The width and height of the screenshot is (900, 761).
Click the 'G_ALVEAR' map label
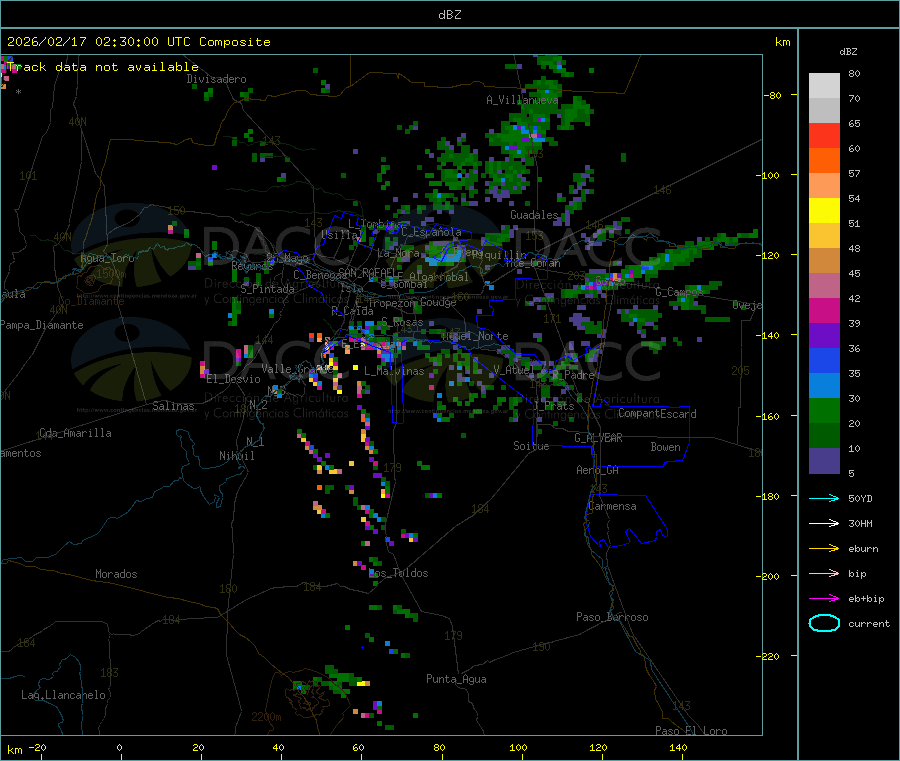pyautogui.click(x=598, y=438)
